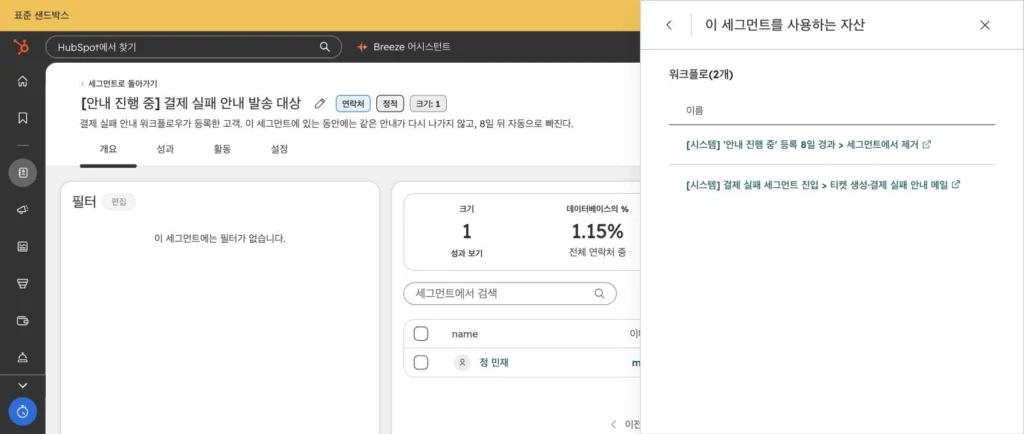This screenshot has height=434, width=1024.
Task: Open the Home icon in sidebar
Action: (22, 82)
